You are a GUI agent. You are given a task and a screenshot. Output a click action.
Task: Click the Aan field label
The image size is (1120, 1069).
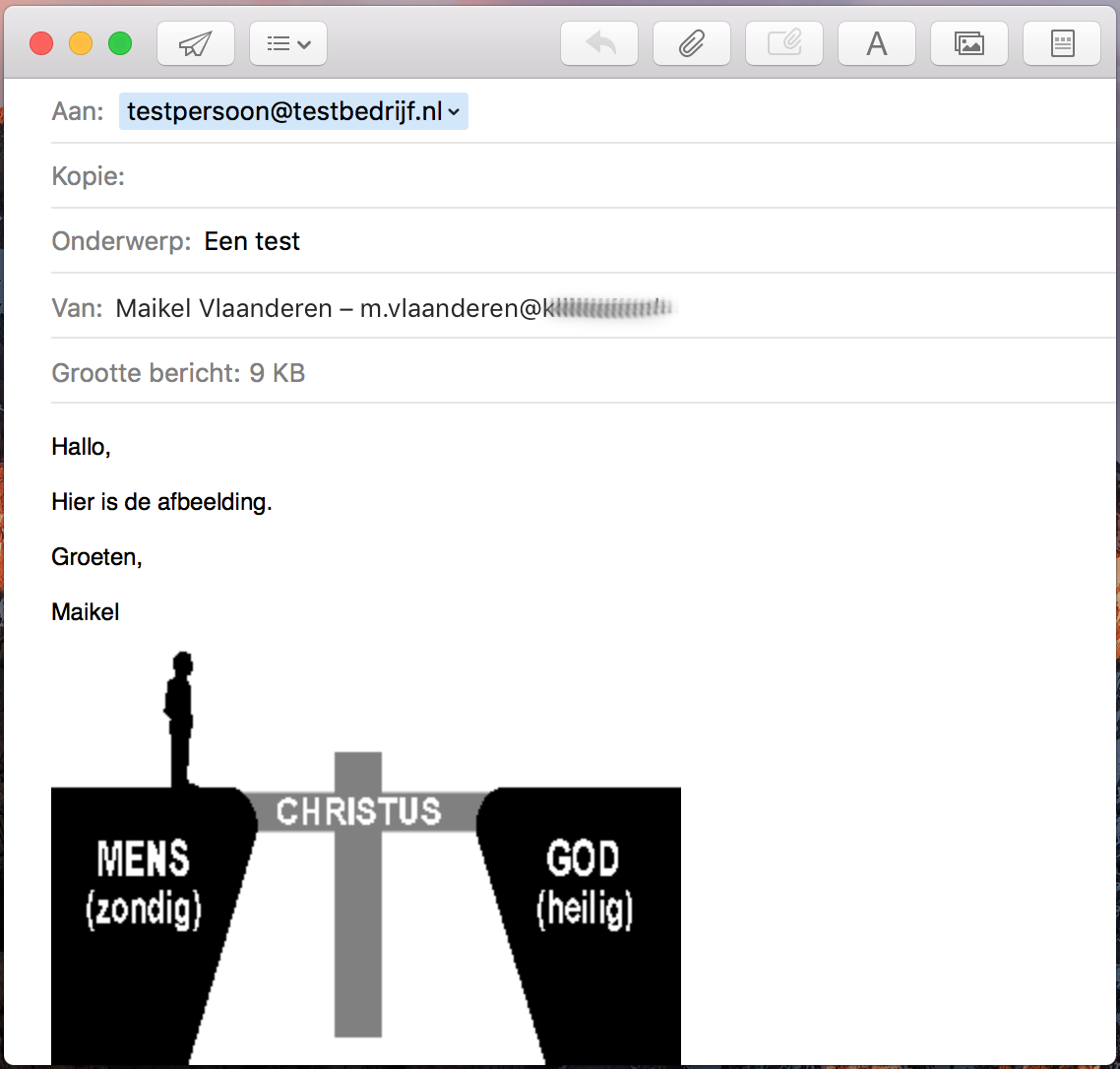(x=77, y=111)
